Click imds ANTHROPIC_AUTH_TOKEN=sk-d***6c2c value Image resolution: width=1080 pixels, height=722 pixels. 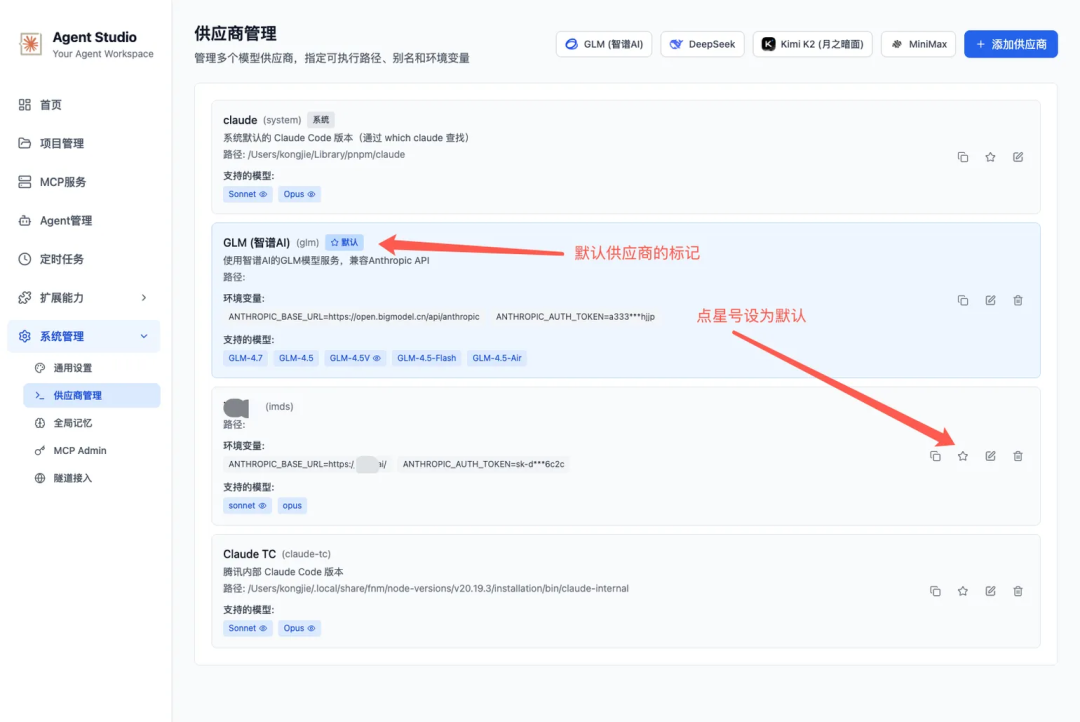[x=484, y=464]
